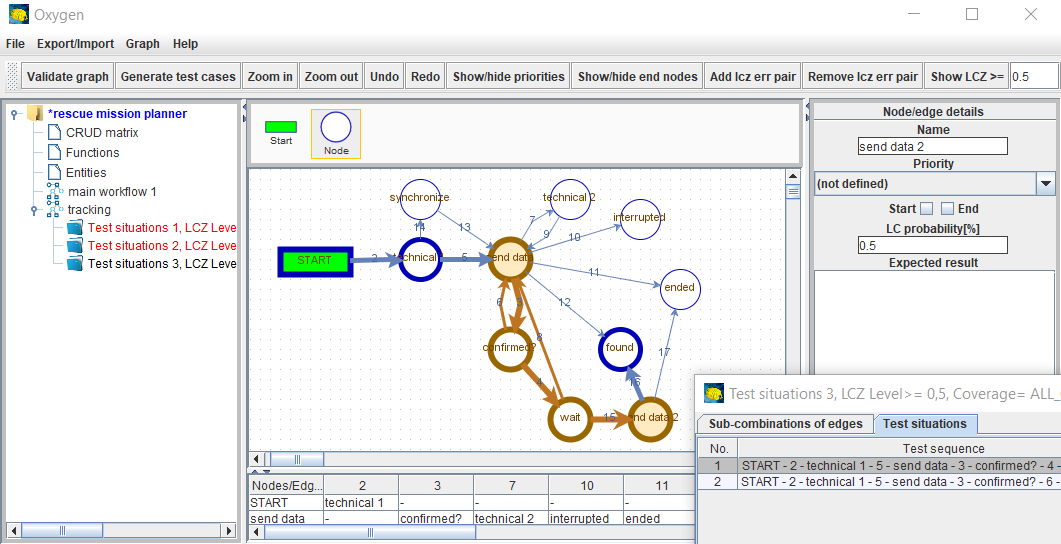Image resolution: width=1061 pixels, height=544 pixels.
Task: Open the Export/Import menu
Action: (x=76, y=44)
